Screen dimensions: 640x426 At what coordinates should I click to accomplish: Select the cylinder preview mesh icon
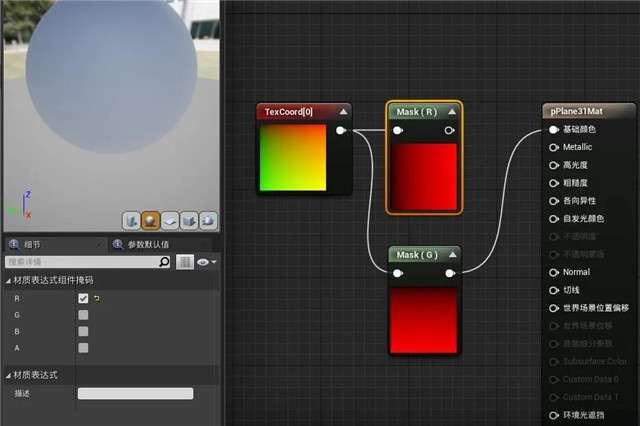(131, 220)
